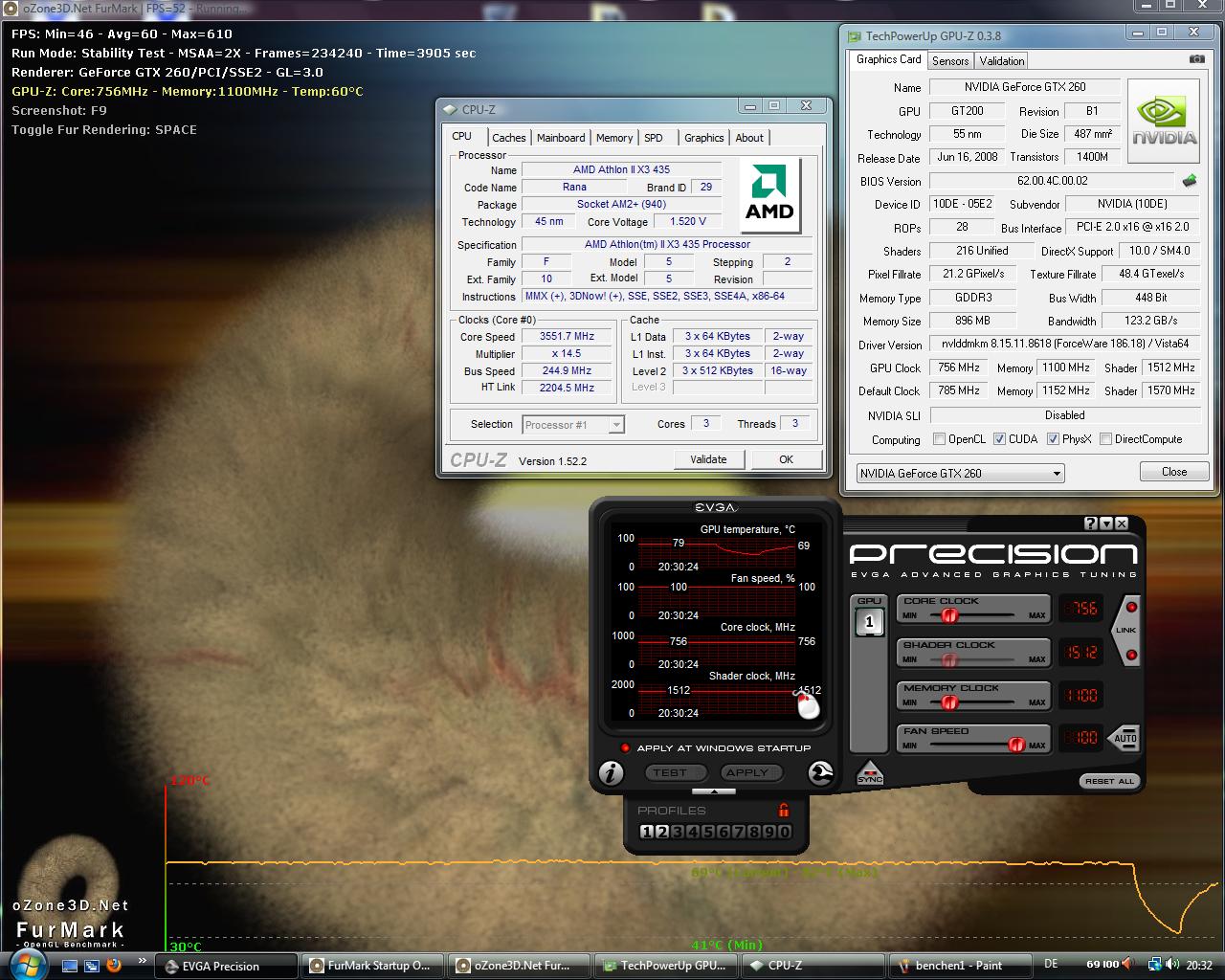Toggle OpenCL checkbox in GPU-Z
The image size is (1225, 980).
[x=940, y=439]
